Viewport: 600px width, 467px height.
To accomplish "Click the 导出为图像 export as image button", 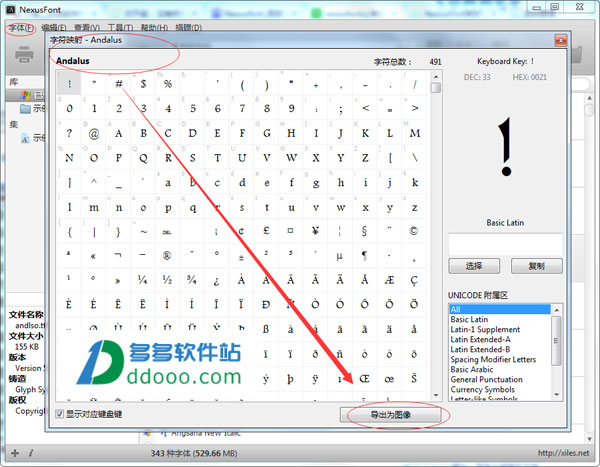I will pos(390,415).
